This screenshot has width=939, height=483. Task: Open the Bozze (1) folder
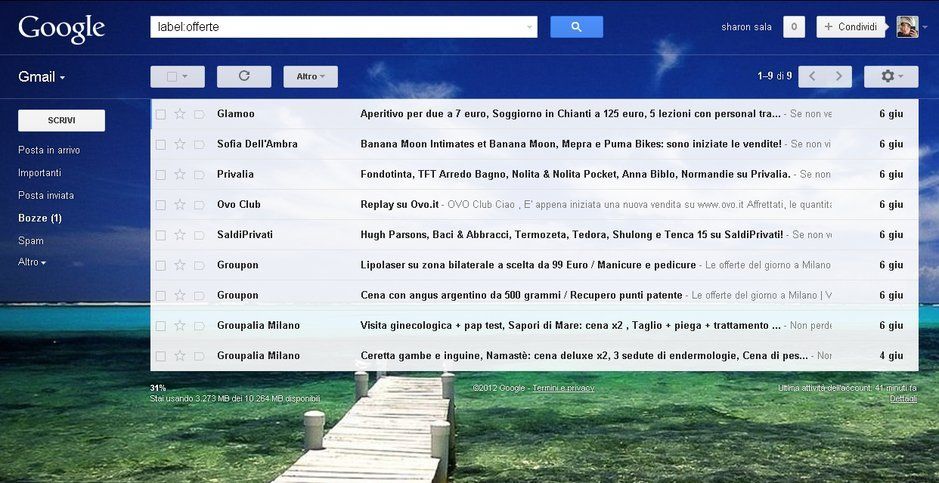pos(40,218)
